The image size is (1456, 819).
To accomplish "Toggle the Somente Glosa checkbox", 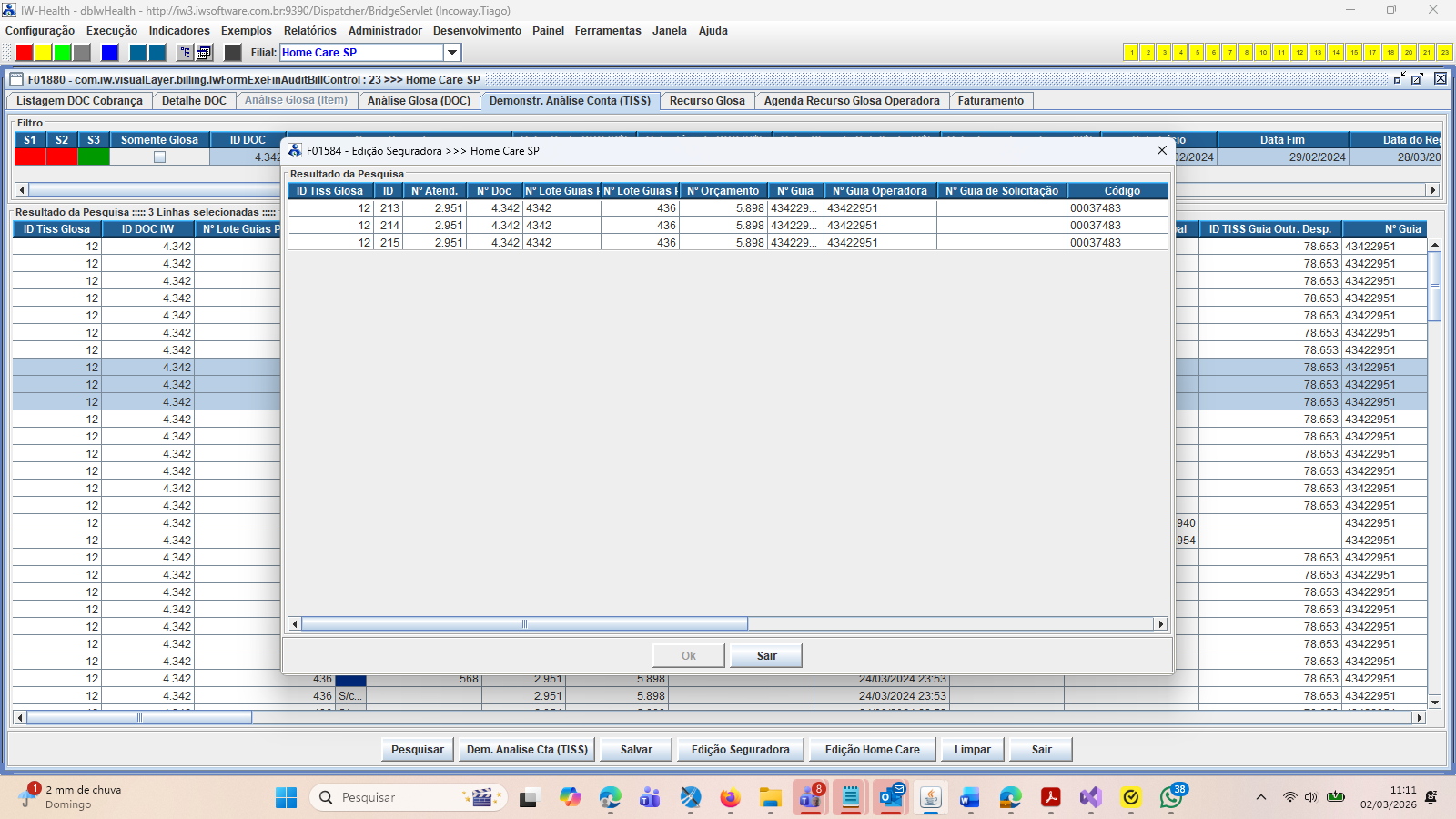I will [160, 157].
